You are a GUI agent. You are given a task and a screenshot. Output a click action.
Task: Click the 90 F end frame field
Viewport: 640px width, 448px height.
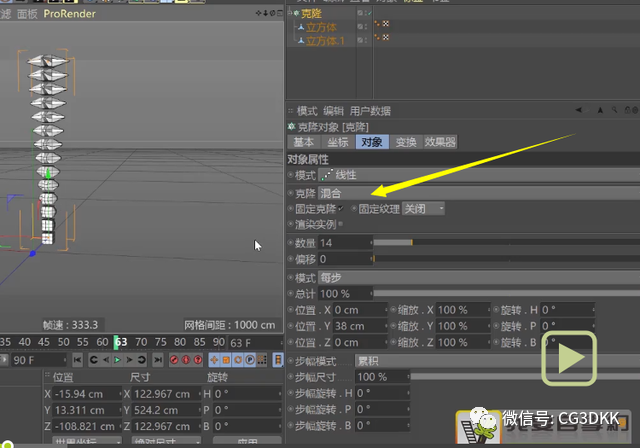pos(38,360)
